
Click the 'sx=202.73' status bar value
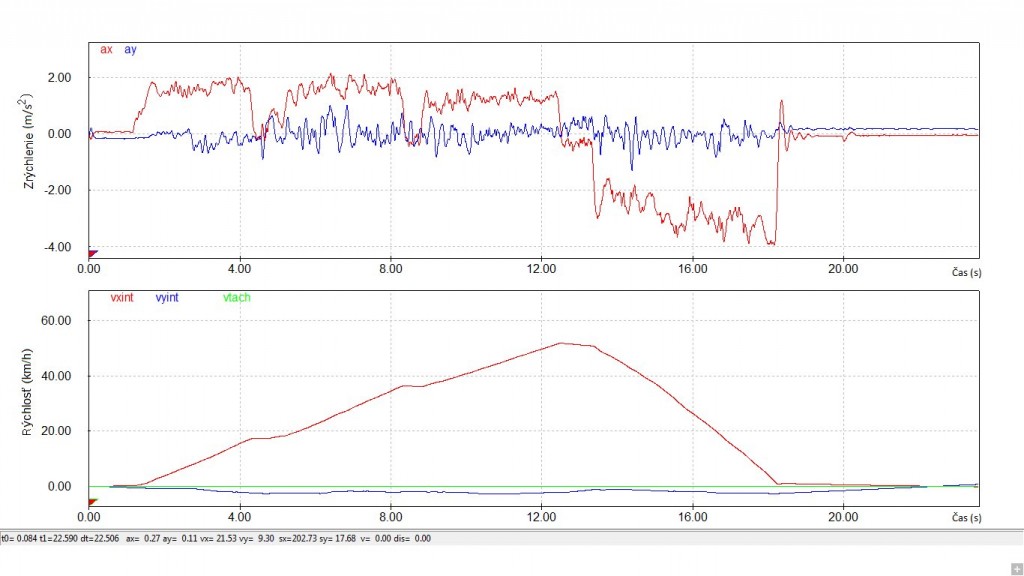(298, 539)
